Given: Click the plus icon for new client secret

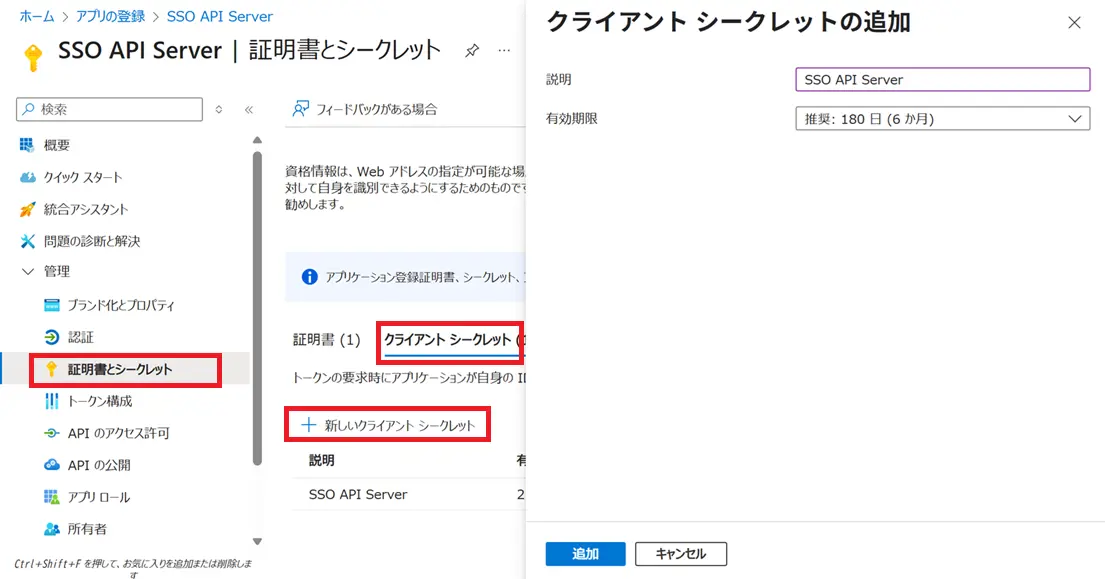Looking at the screenshot, I should pyautogui.click(x=309, y=425).
